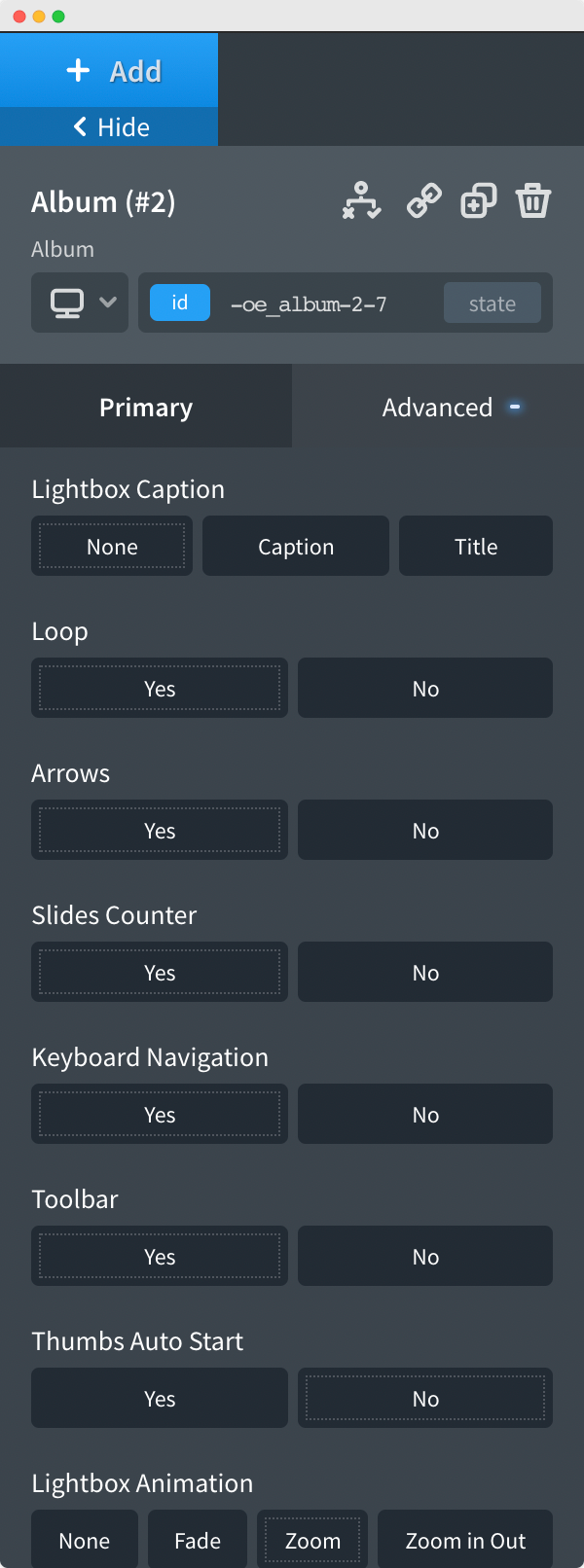Screen dimensions: 584x1568
Task: Click the Hide panel chevron
Action: [81, 127]
